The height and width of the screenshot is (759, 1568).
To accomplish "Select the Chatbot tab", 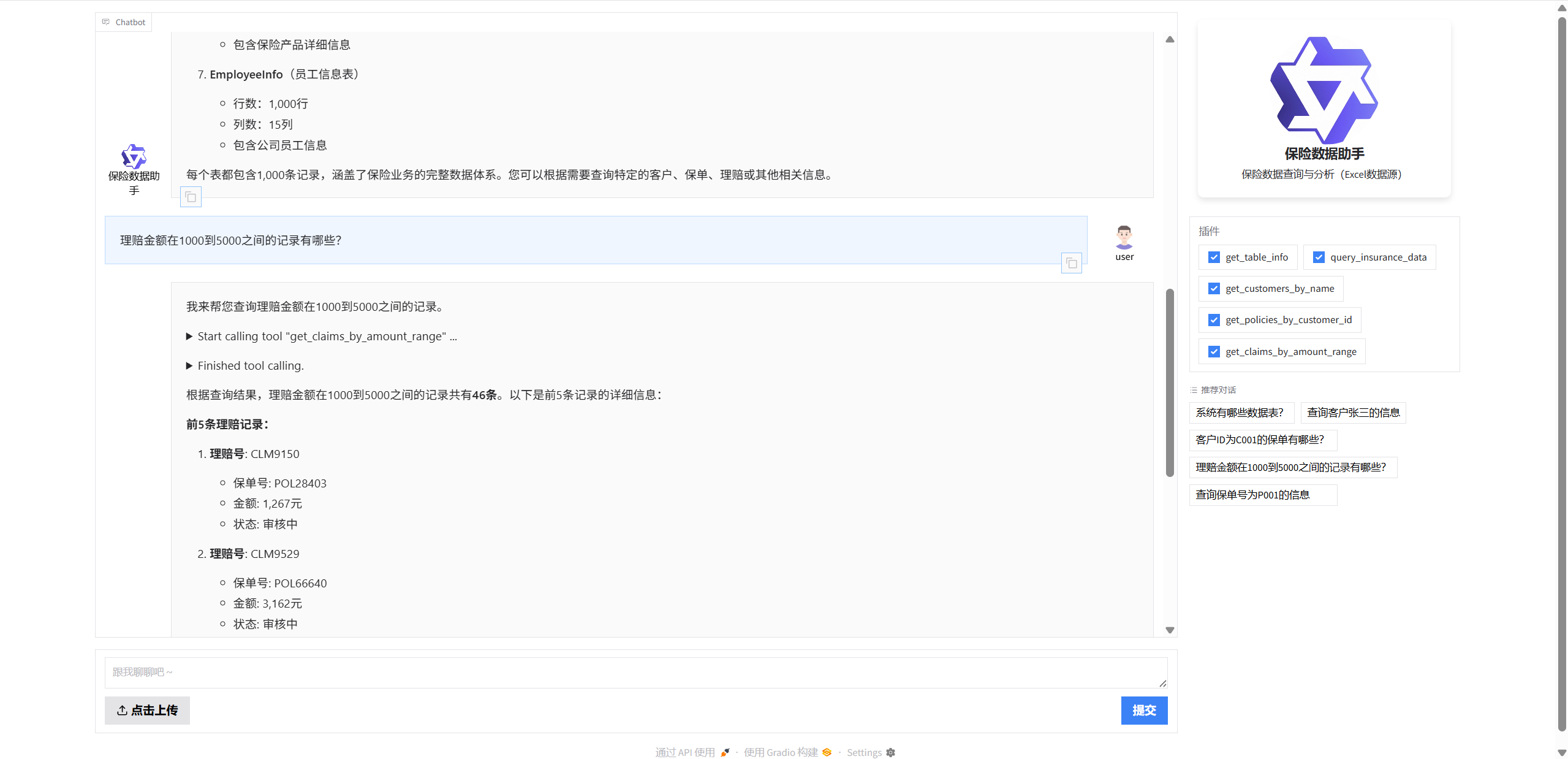I will point(123,21).
